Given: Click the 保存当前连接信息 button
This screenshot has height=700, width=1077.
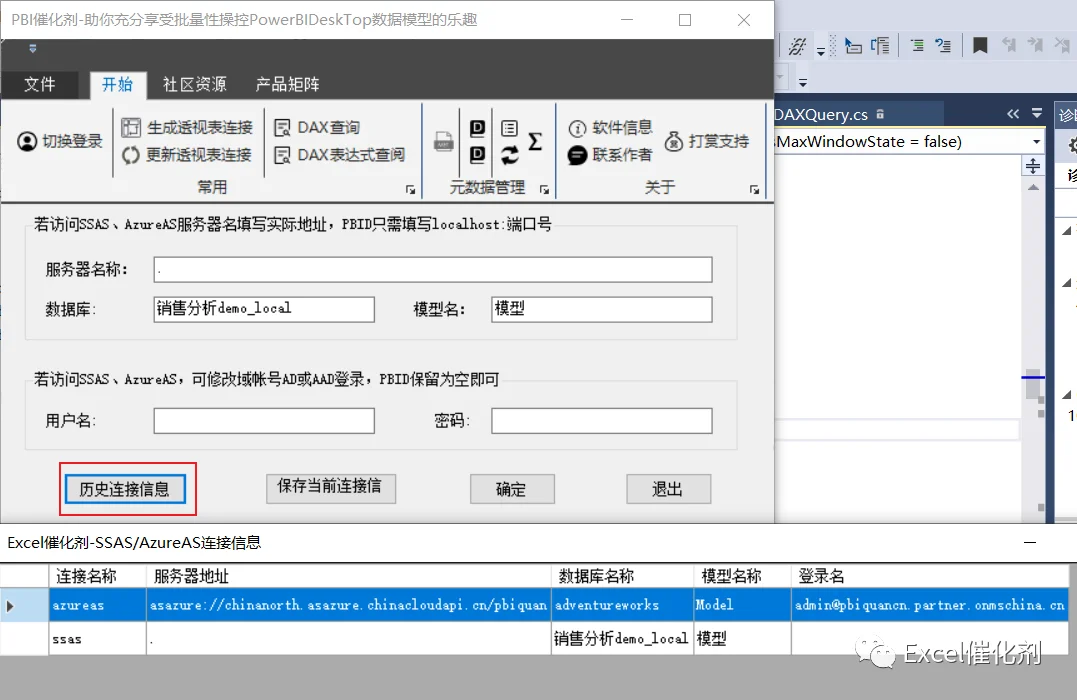Looking at the screenshot, I should [x=330, y=488].
